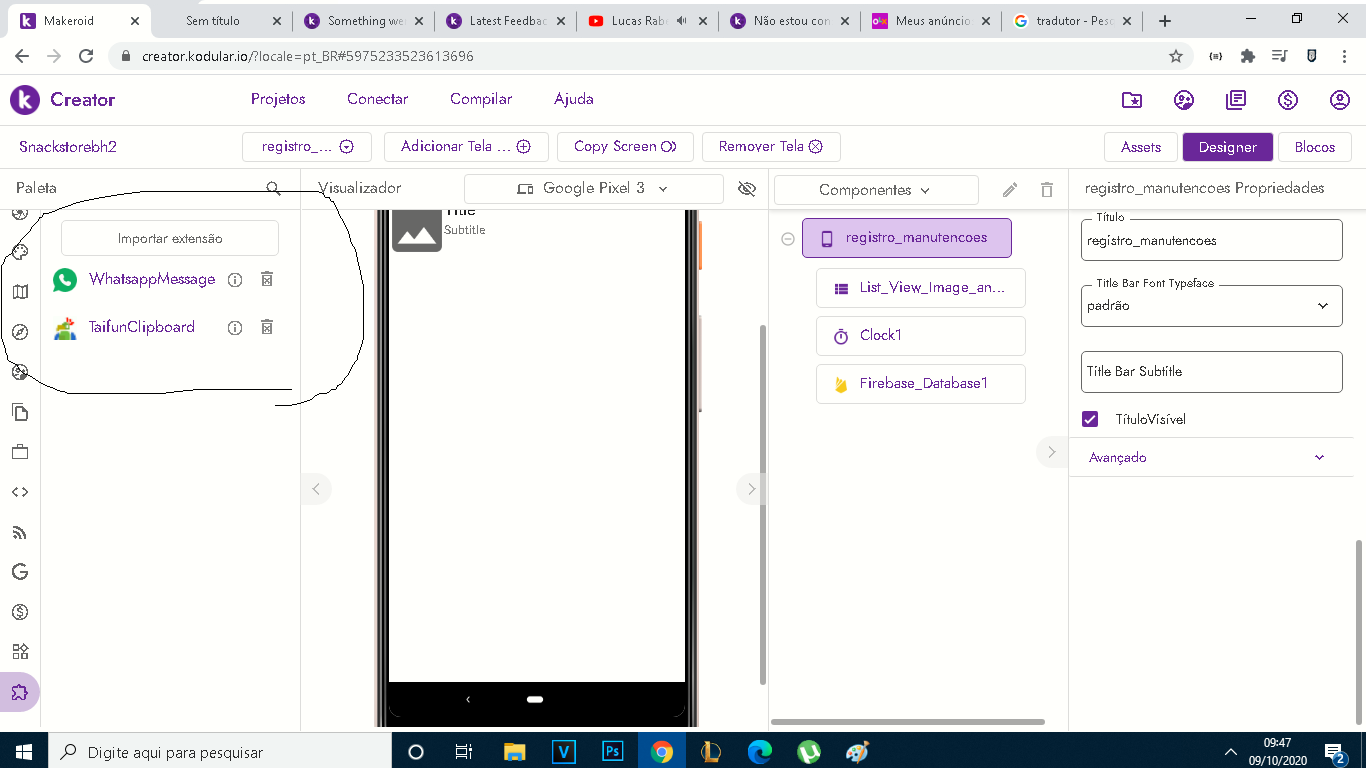Open the account profile icon
Image resolution: width=1366 pixels, height=768 pixels.
pyautogui.click(x=1340, y=100)
